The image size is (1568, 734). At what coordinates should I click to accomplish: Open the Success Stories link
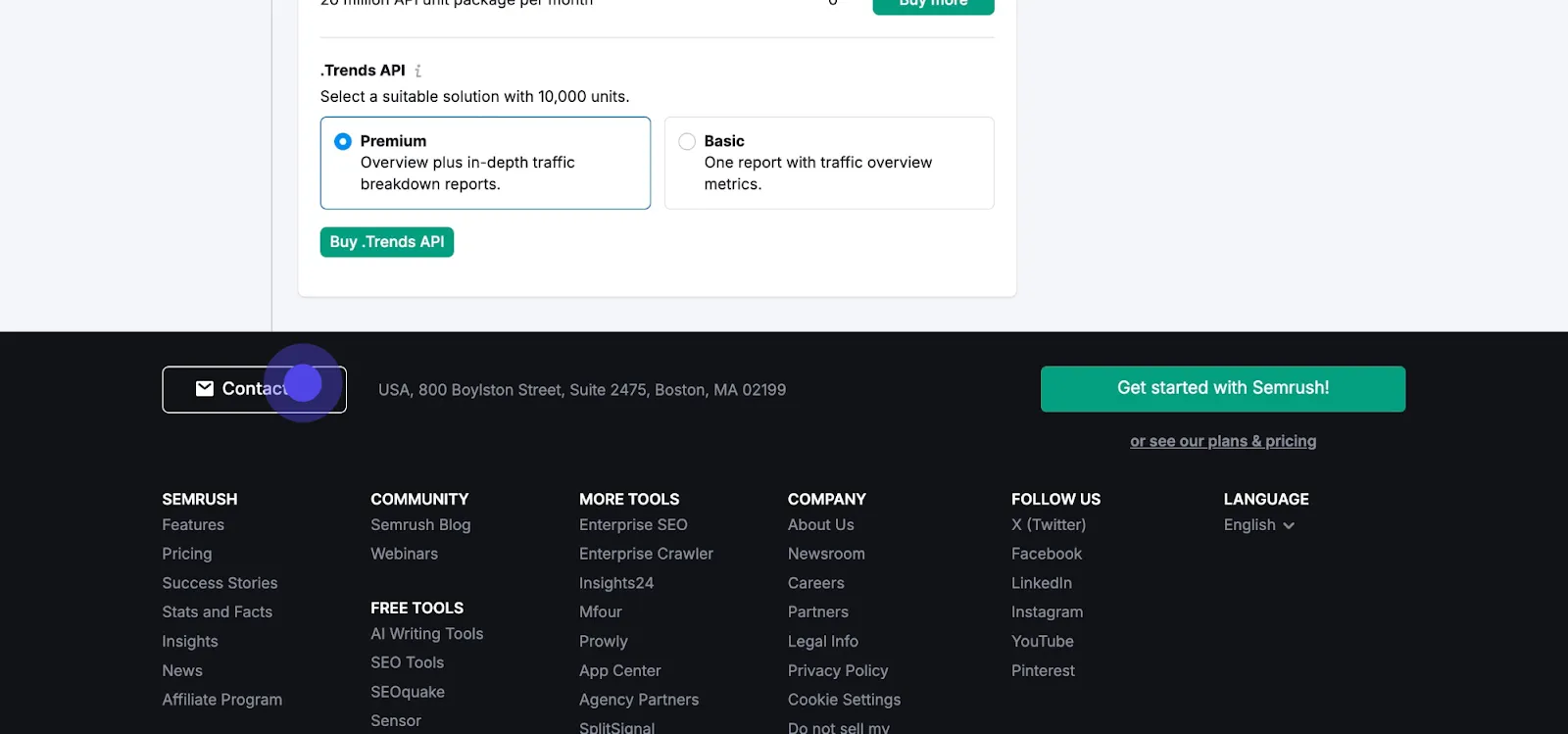[x=220, y=583]
